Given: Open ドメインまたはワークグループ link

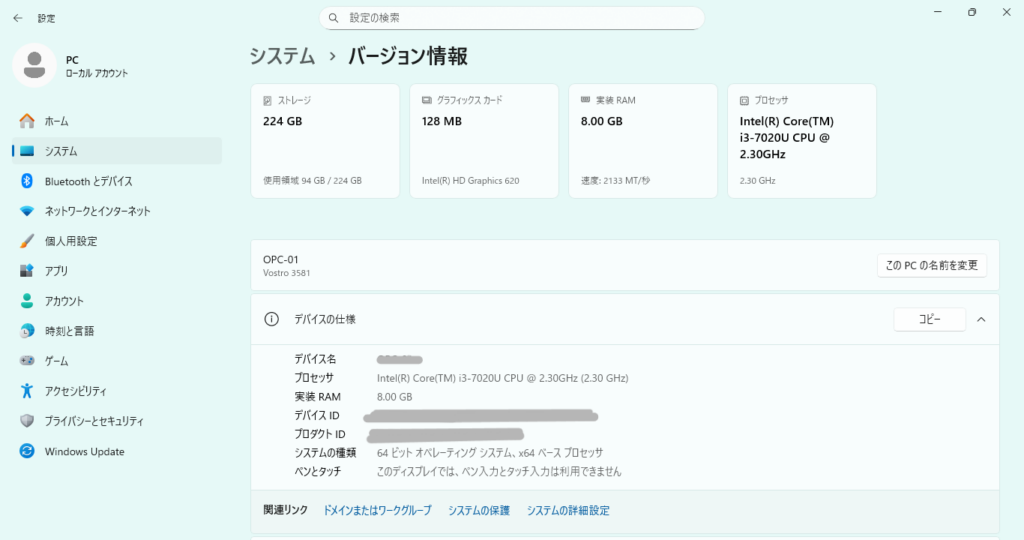Looking at the screenshot, I should 377,510.
